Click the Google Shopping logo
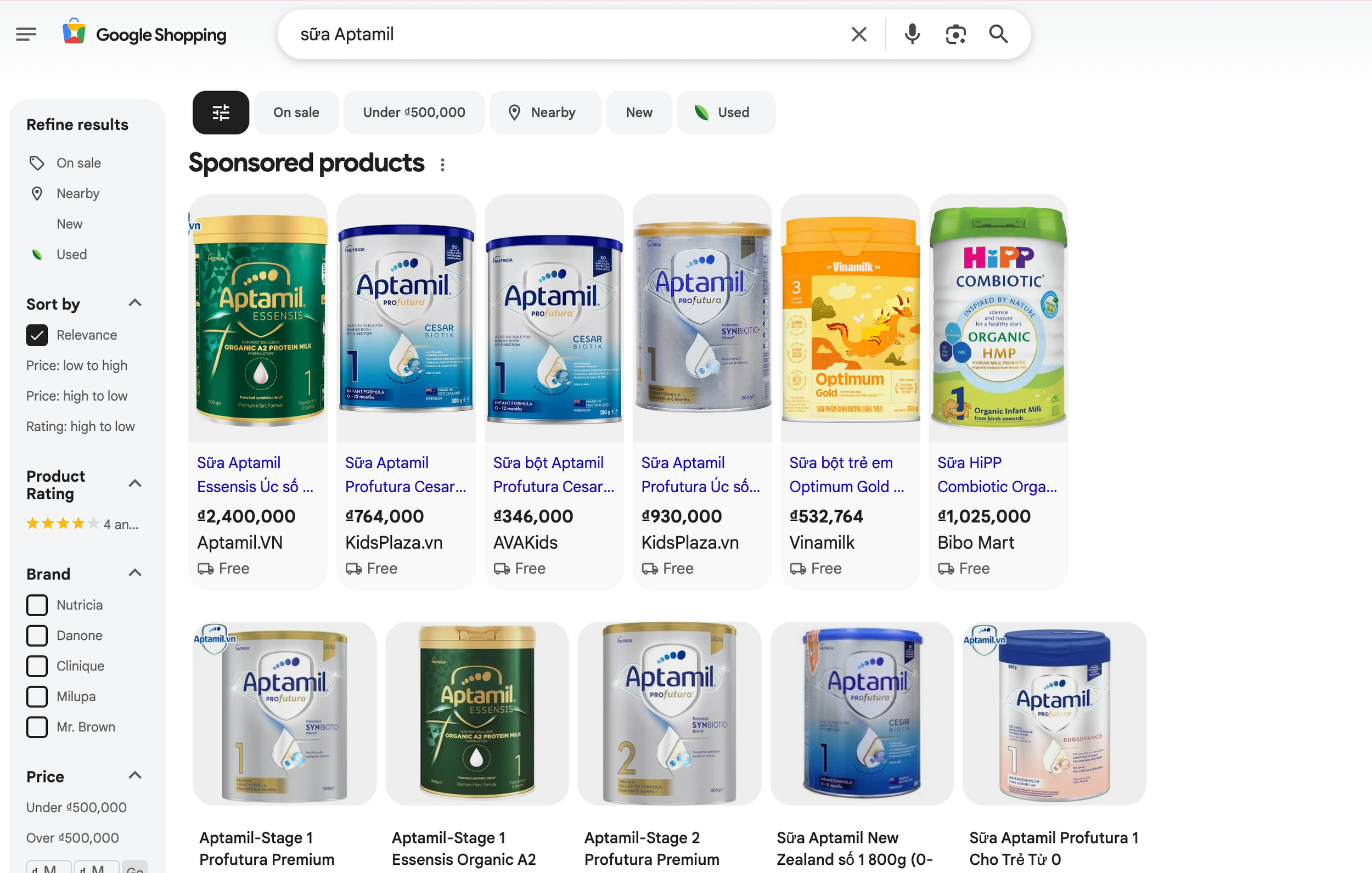 (x=145, y=34)
